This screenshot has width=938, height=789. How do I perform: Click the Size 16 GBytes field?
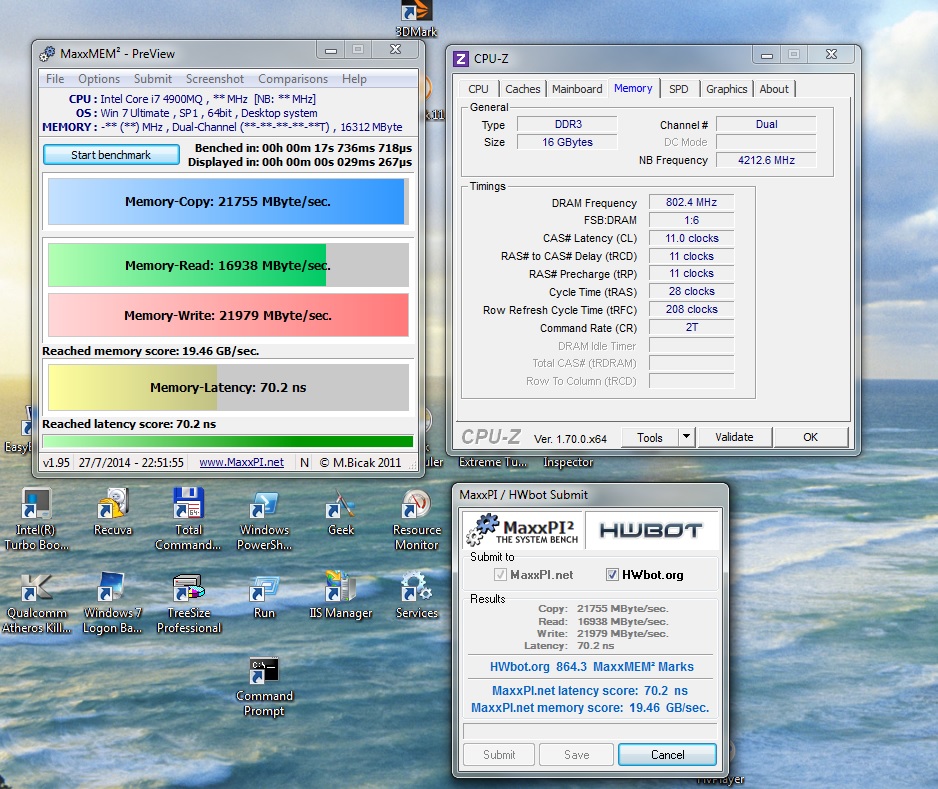click(x=567, y=142)
